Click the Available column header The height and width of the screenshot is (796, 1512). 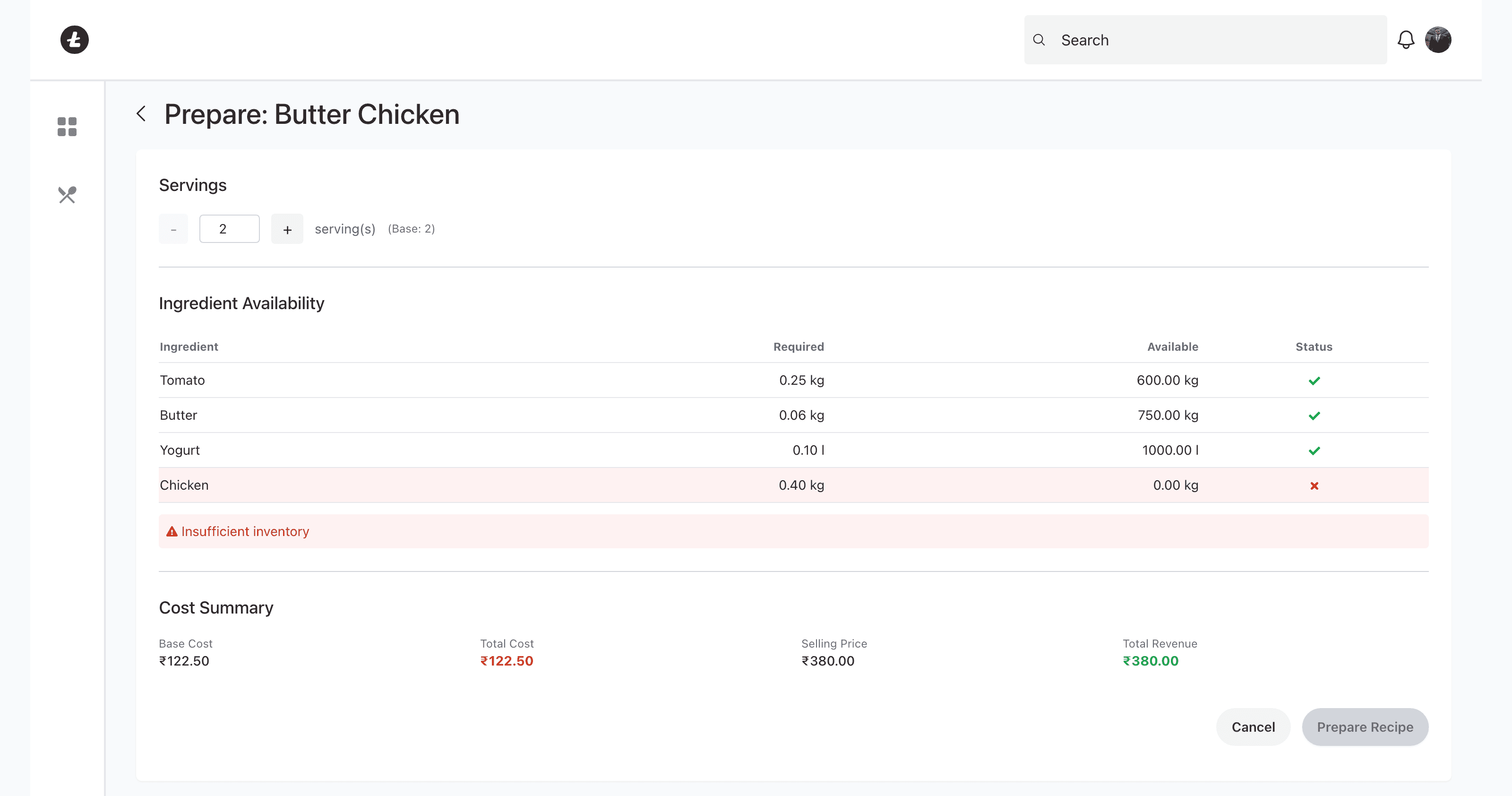(x=1173, y=347)
